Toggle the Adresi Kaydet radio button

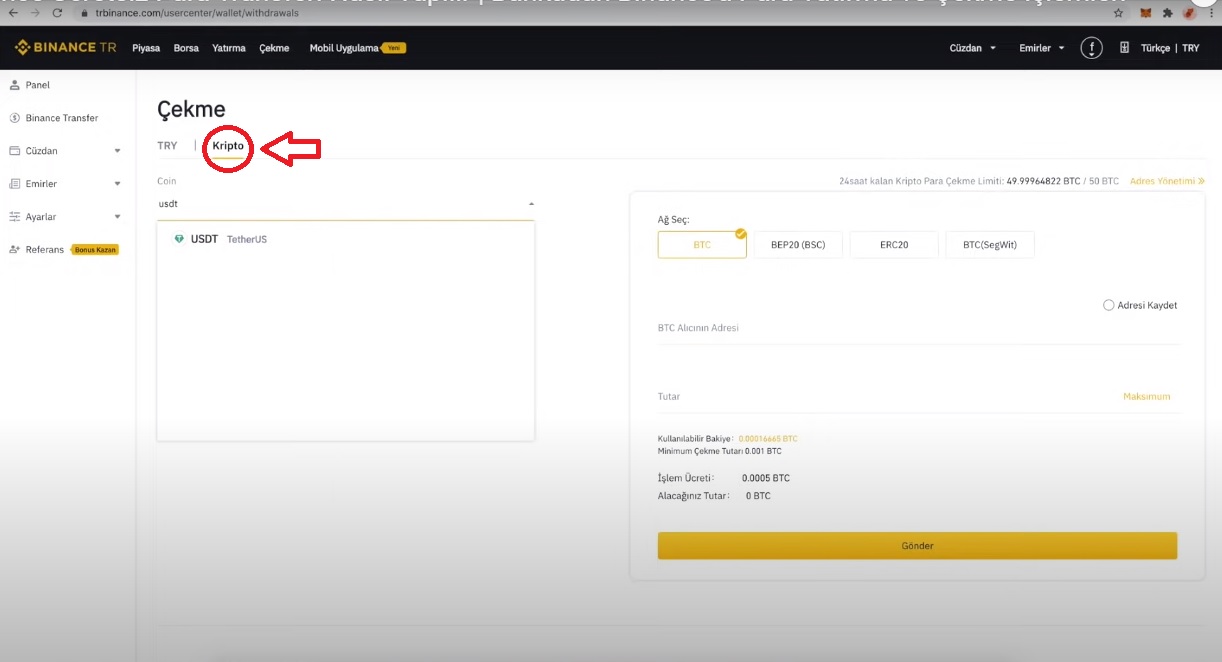tap(1108, 305)
